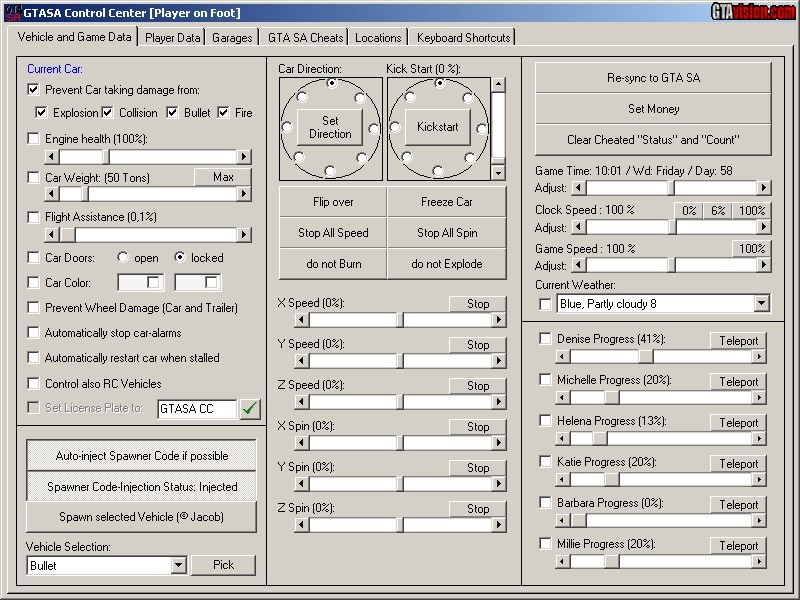Open the Vehicle Selection dropdown
800x600 pixels.
[178, 566]
